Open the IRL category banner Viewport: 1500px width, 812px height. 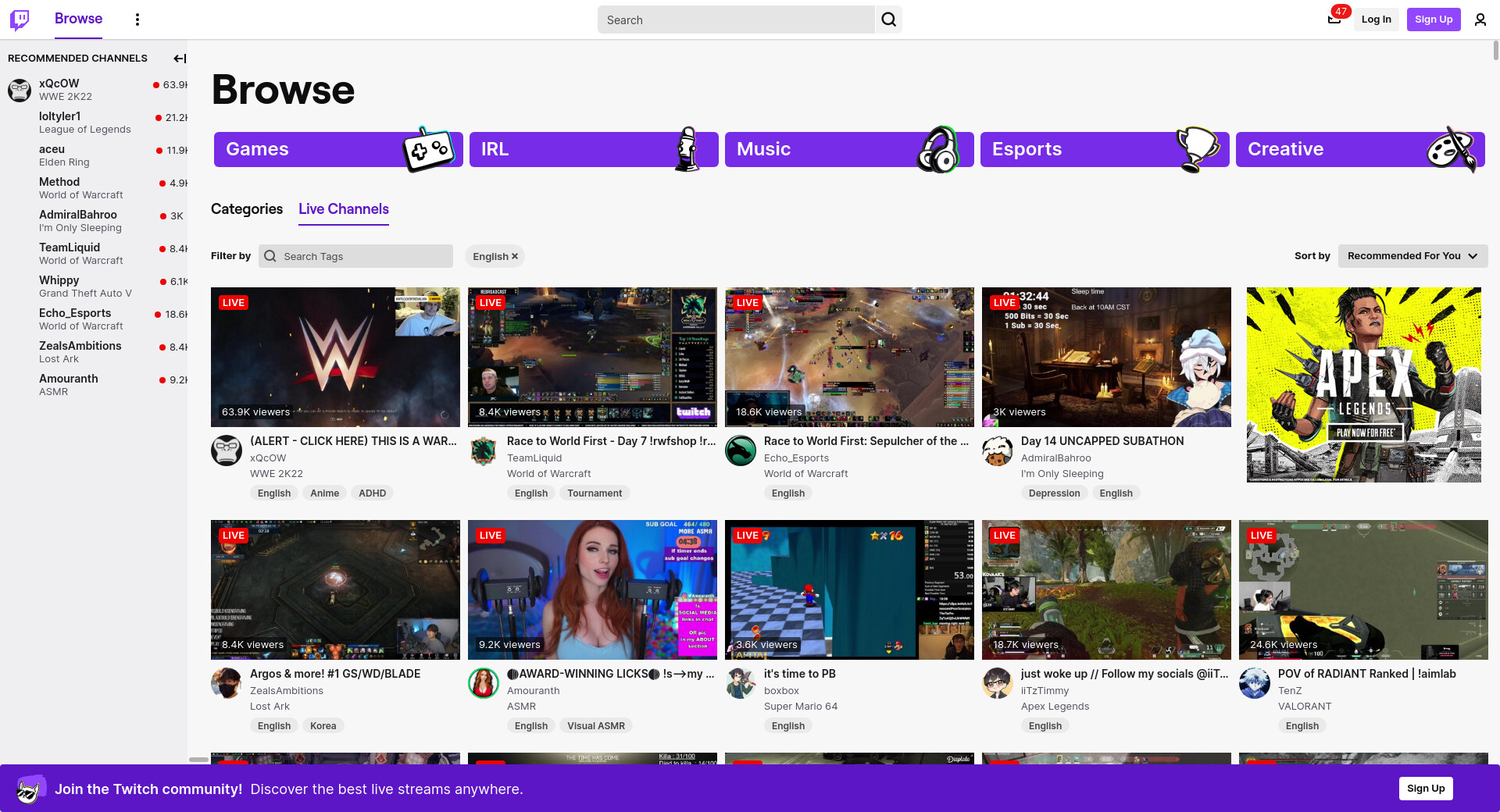[594, 149]
